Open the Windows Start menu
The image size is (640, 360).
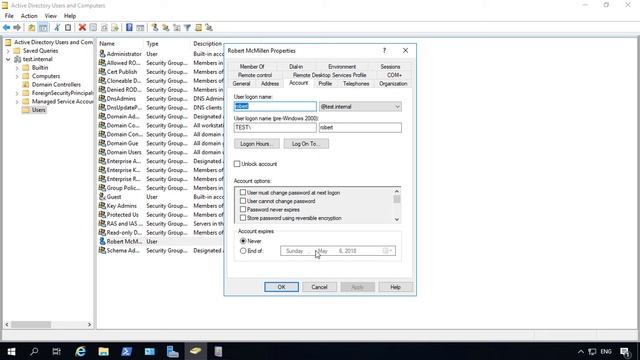(x=11, y=351)
